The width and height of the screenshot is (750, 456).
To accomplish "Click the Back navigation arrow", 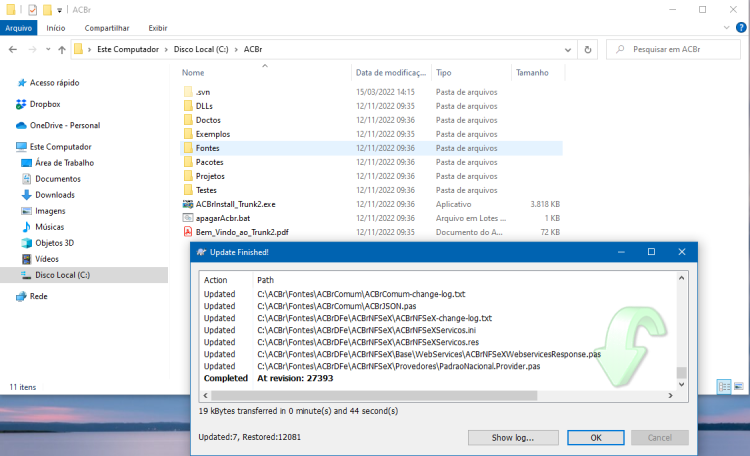I will click(x=13, y=49).
